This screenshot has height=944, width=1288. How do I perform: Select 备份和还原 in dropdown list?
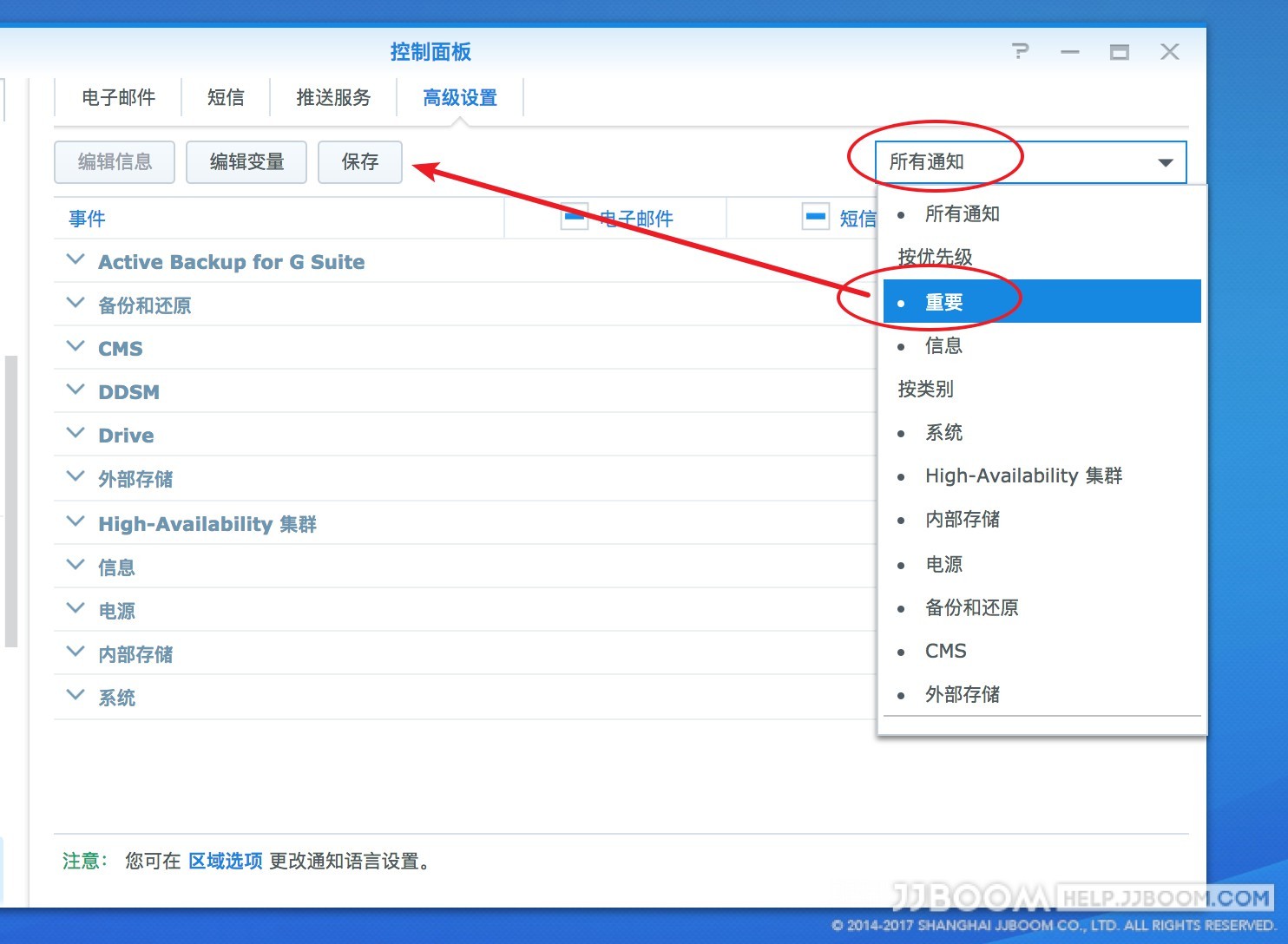pyautogui.click(x=1042, y=607)
